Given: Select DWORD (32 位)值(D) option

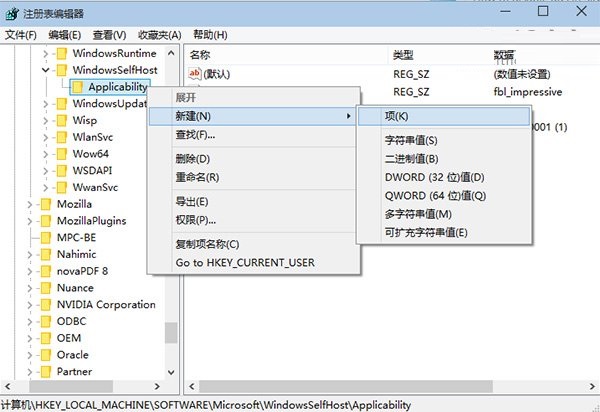Looking at the screenshot, I should click(x=444, y=178).
